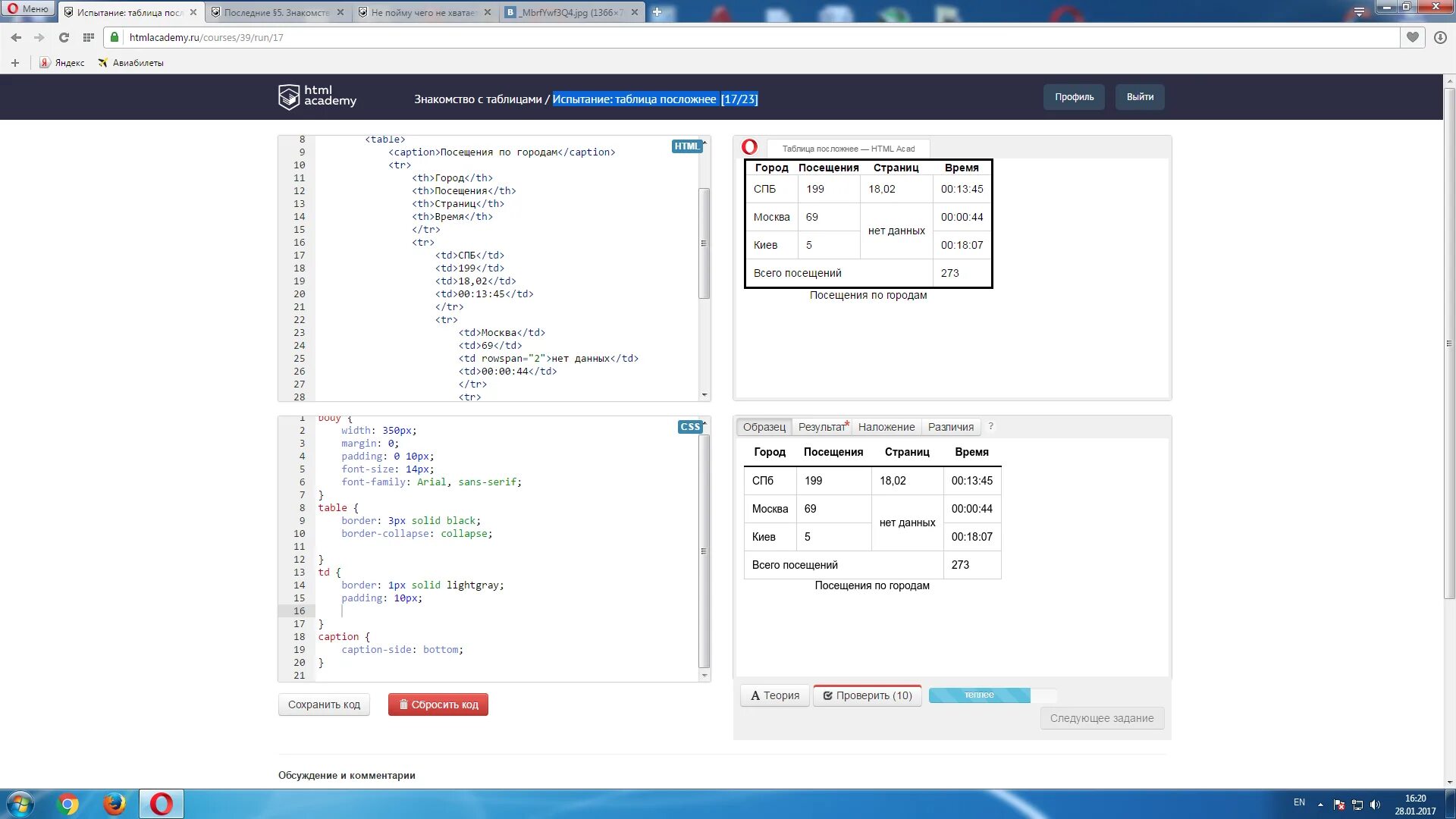Viewport: 1456px width, 819px height.
Task: Click the теплее progress bar
Action: point(980,695)
